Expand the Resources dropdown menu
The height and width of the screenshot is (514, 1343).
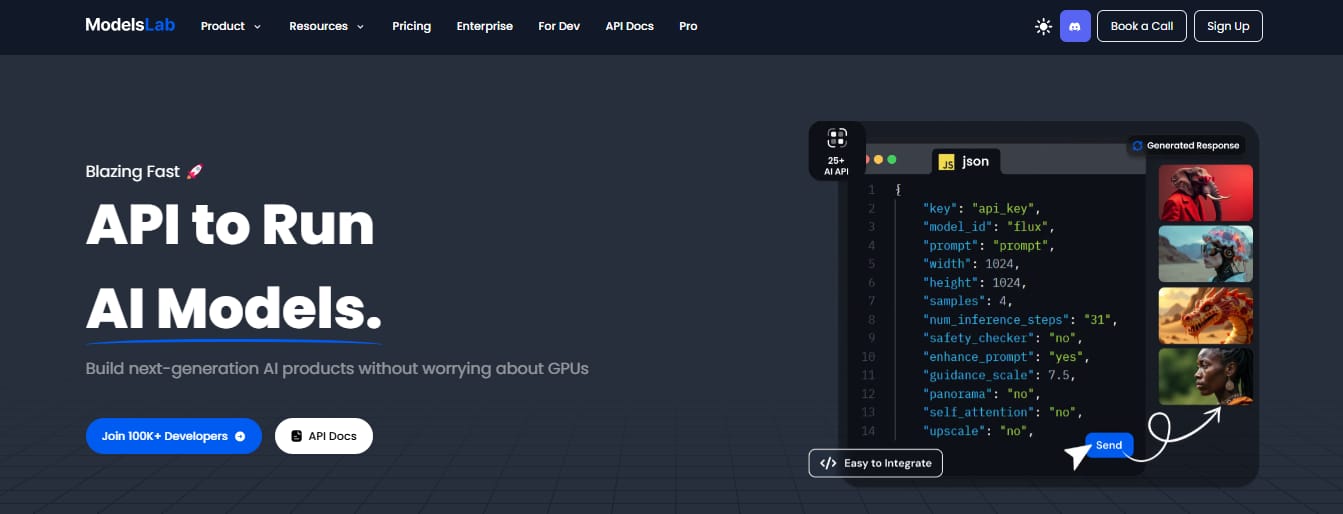click(327, 26)
